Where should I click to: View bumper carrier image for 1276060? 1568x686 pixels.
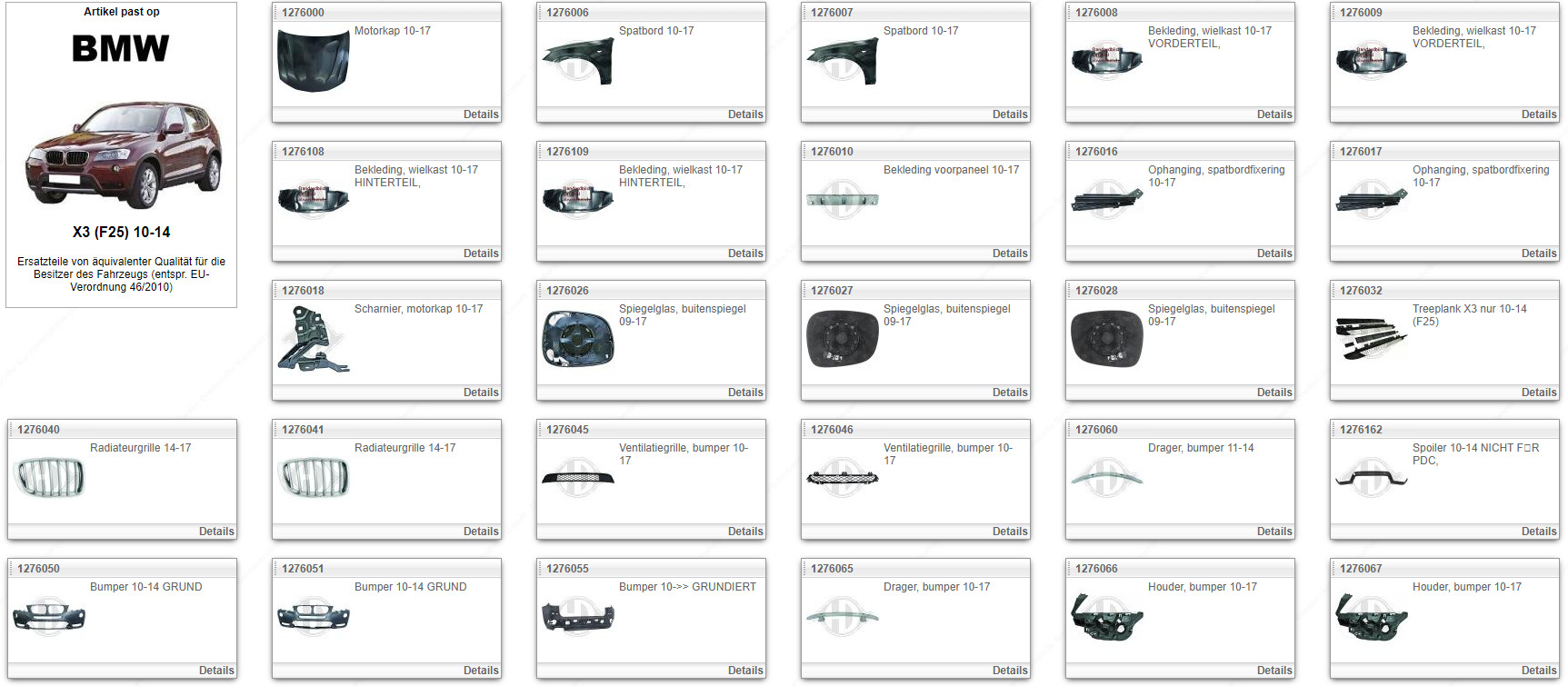point(1107,477)
